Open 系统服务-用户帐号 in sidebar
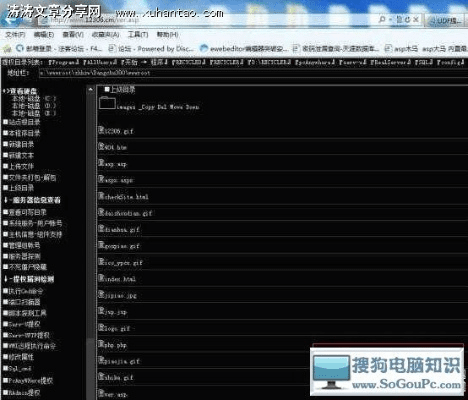 click(x=33, y=223)
